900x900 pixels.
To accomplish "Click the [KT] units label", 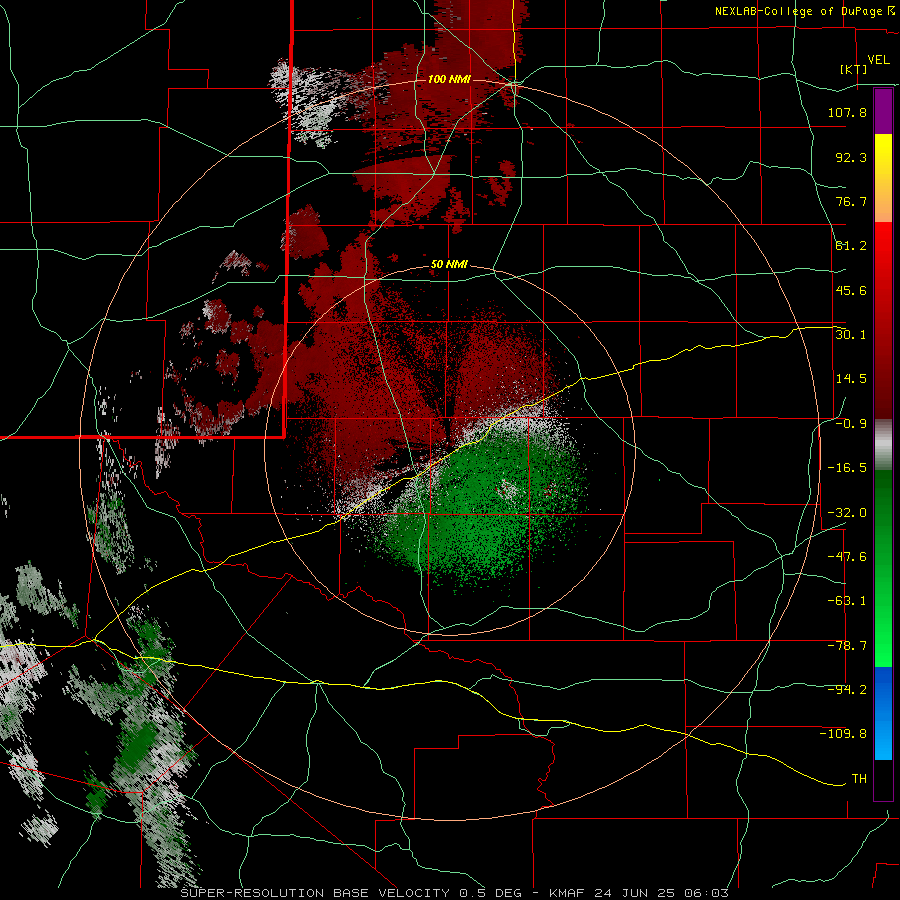I will [853, 69].
